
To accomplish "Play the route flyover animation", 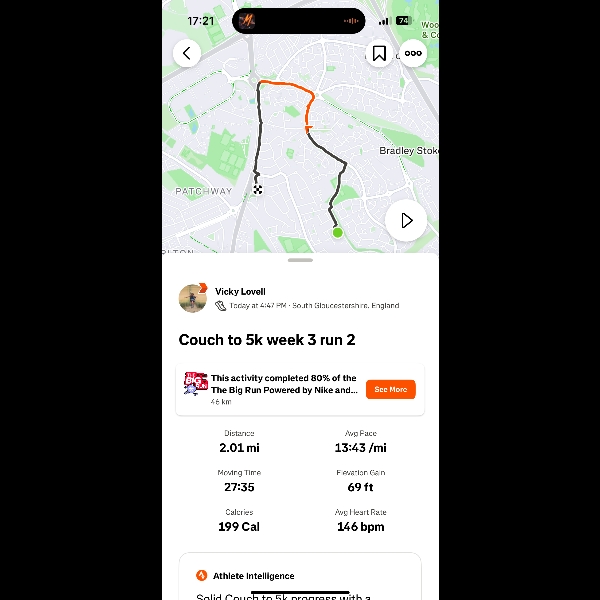I will [x=406, y=220].
